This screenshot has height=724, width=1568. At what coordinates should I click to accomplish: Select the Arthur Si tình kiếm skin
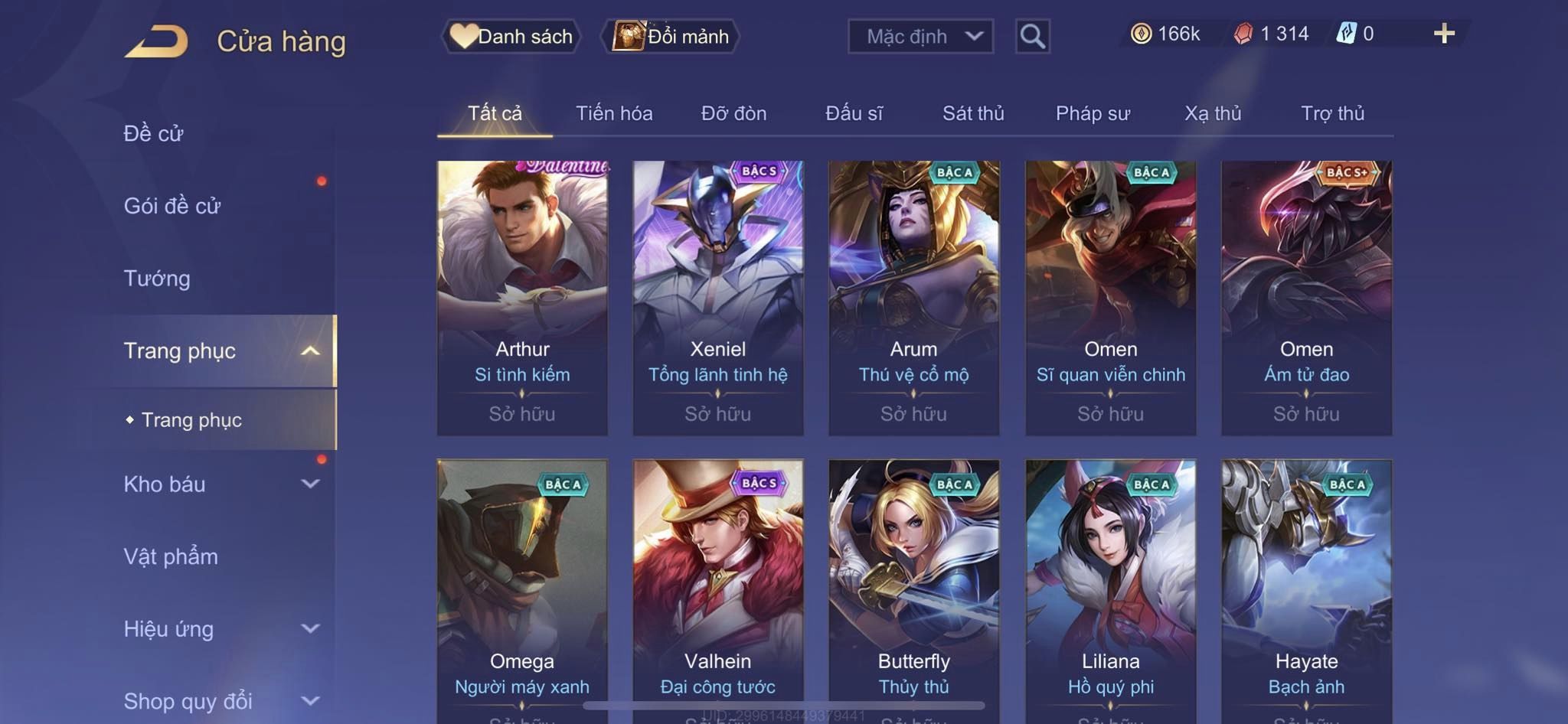pyautogui.click(x=522, y=298)
